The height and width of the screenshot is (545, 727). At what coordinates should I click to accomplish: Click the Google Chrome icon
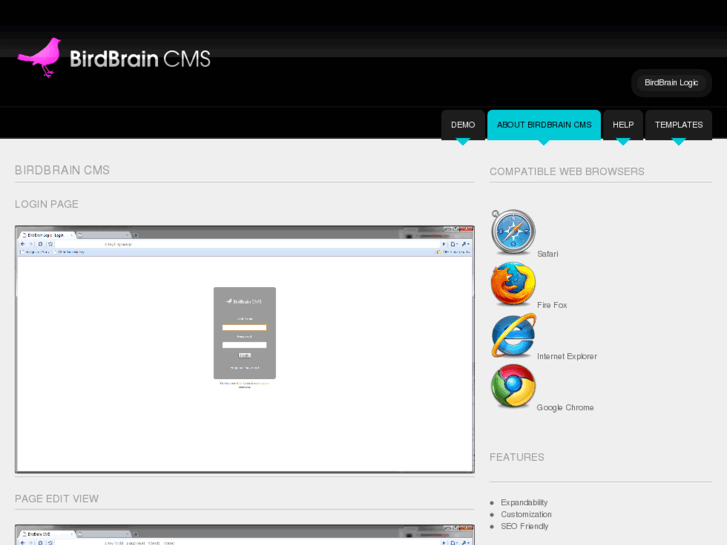[513, 386]
